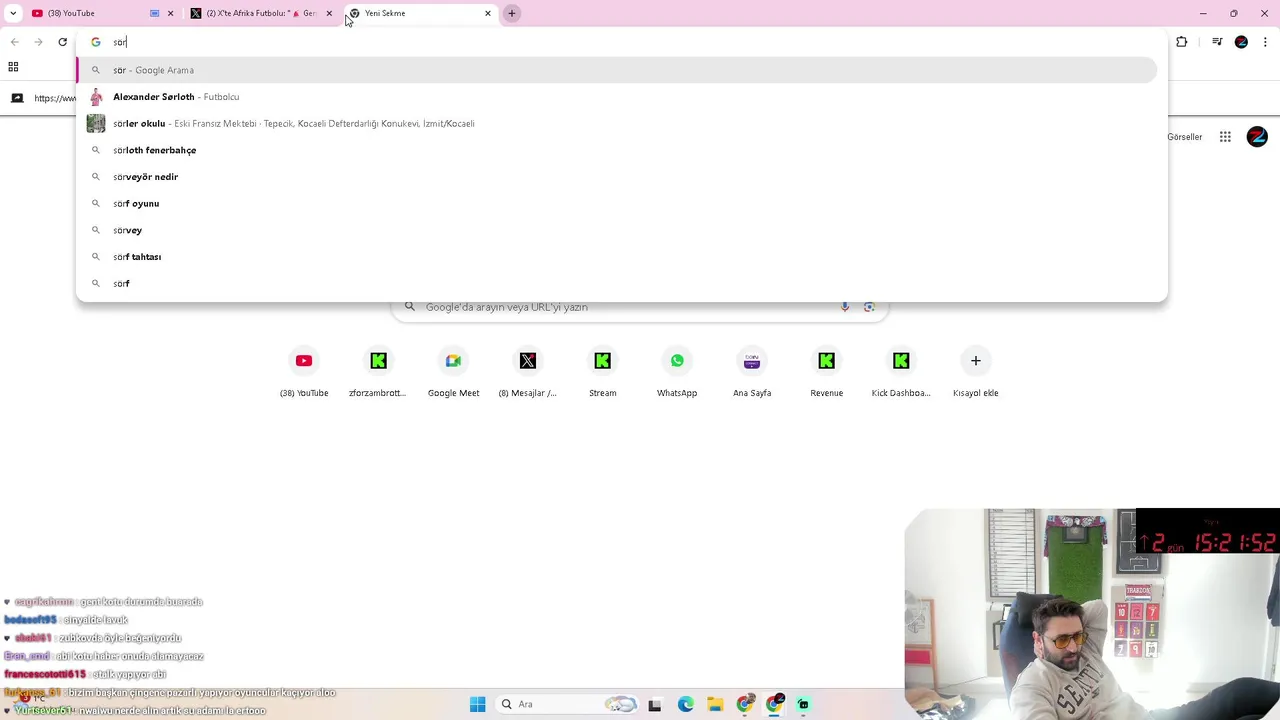Open Task View on taskbar
The image size is (1280, 720).
(655, 704)
